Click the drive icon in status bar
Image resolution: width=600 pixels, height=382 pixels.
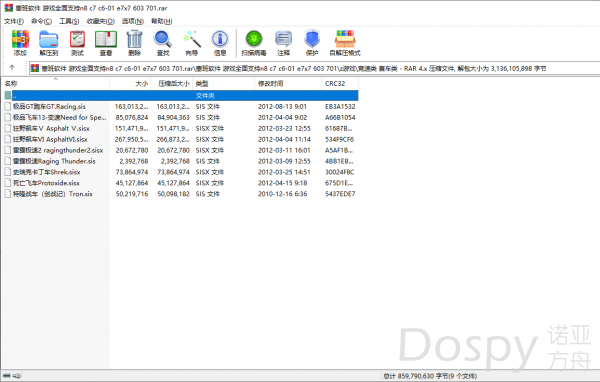[7, 376]
